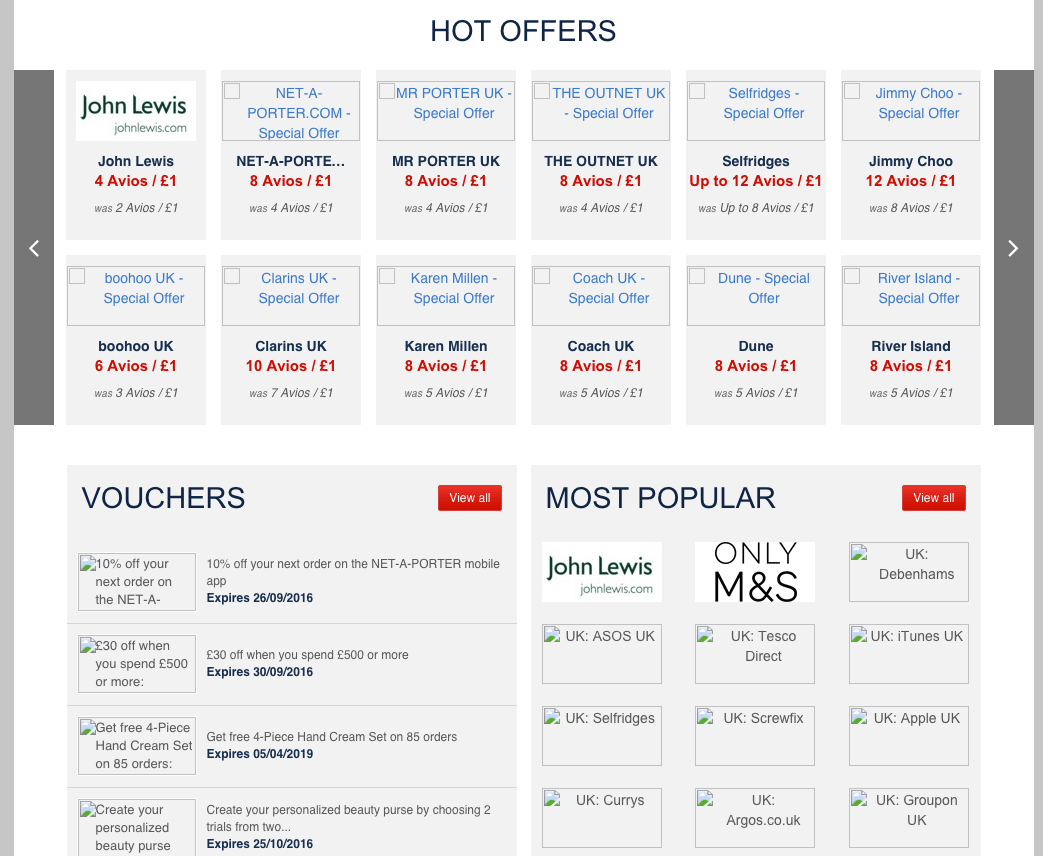The height and width of the screenshot is (856, 1043).
Task: Open free 4-Piece Hand Cream Set voucher image
Action: (137, 746)
